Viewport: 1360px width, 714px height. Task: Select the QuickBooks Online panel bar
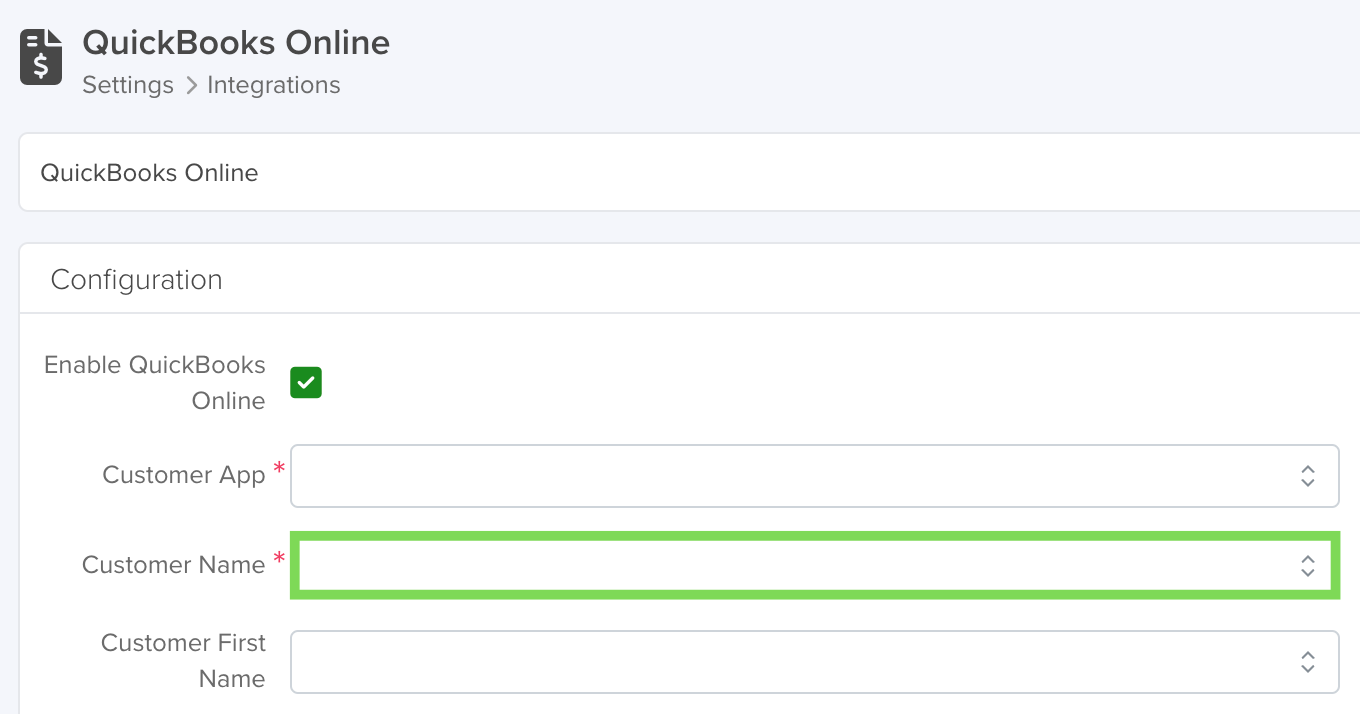coord(689,172)
